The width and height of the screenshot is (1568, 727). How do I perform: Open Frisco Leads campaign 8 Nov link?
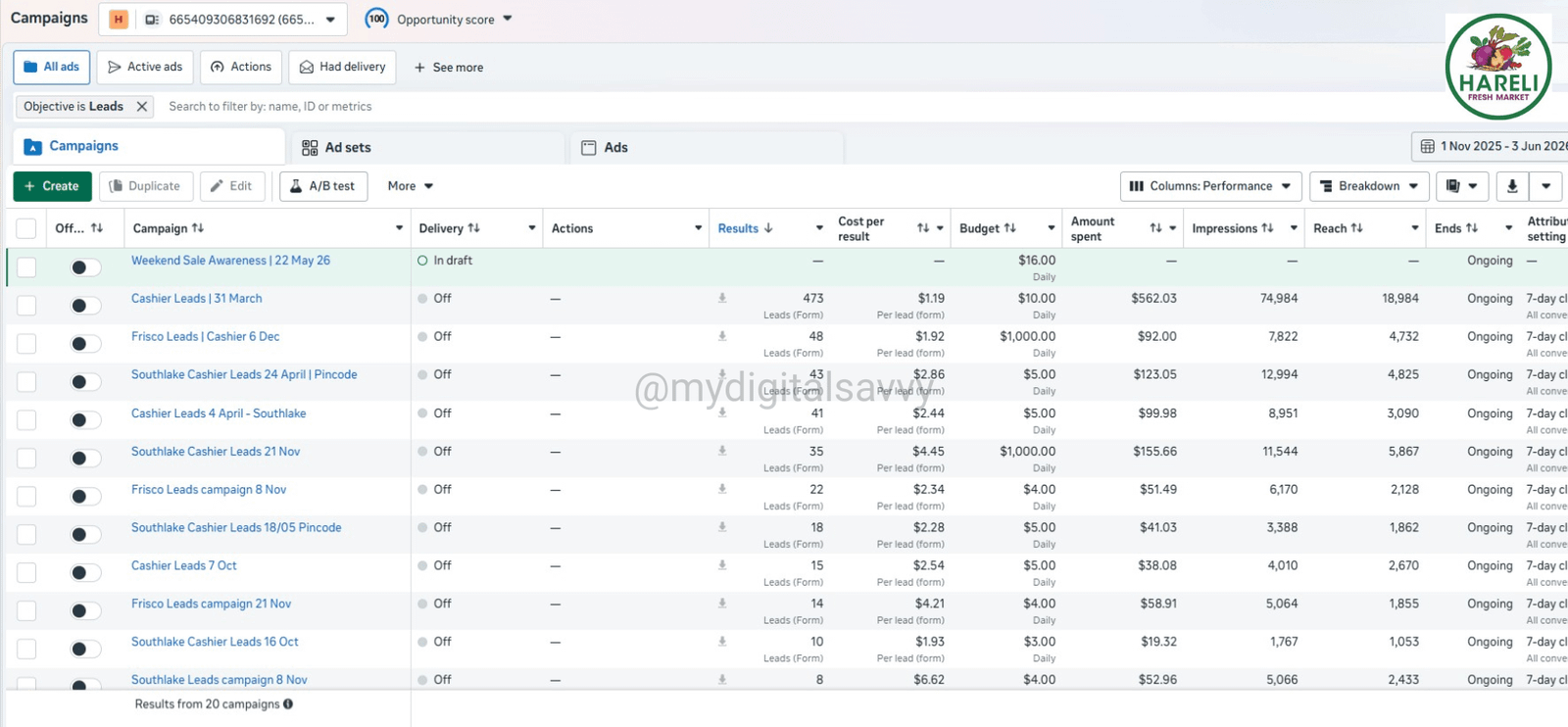click(x=209, y=489)
